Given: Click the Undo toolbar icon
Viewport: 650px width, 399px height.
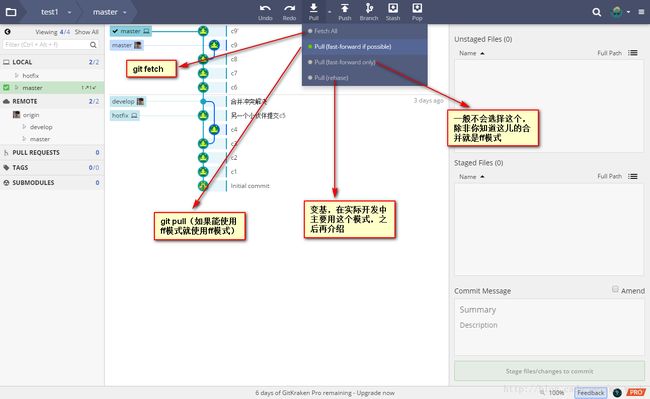Looking at the screenshot, I should coord(265,12).
